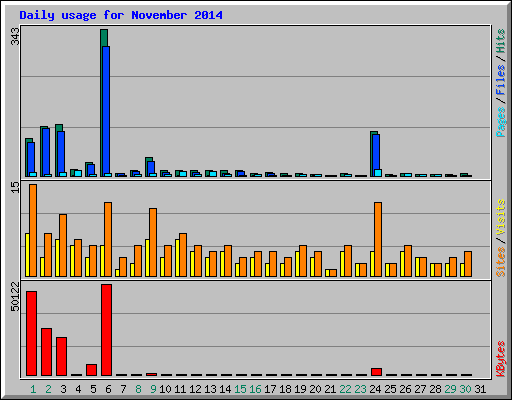Click day 12 on the x-axis

pyautogui.click(x=195, y=389)
